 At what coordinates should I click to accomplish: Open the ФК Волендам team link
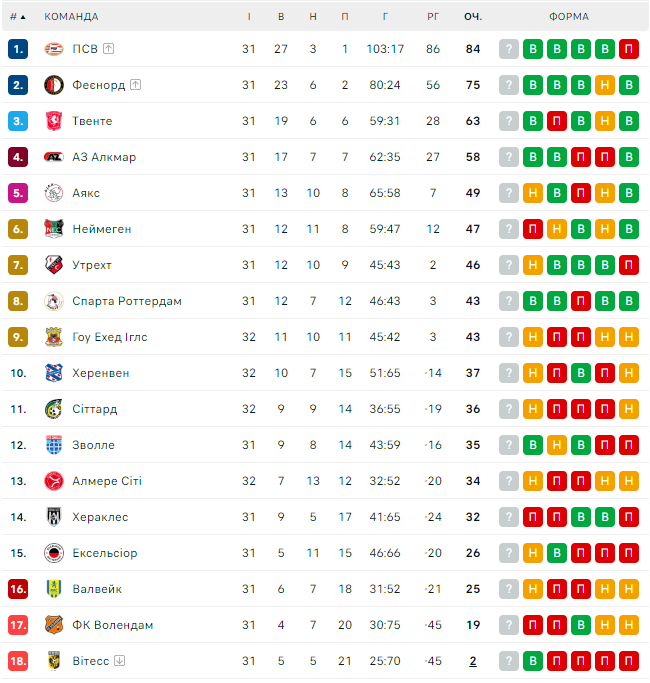click(x=113, y=625)
